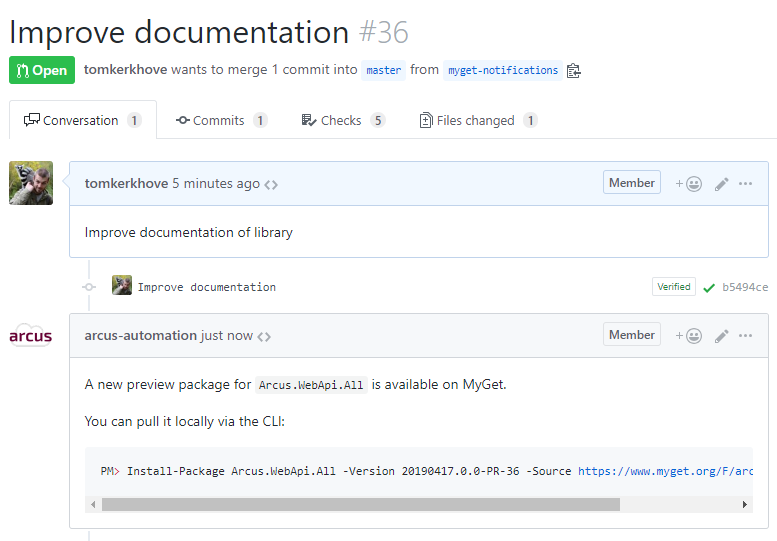Open more options on arcus-automation's comment
Image resolution: width=777 pixels, height=541 pixels.
(745, 336)
